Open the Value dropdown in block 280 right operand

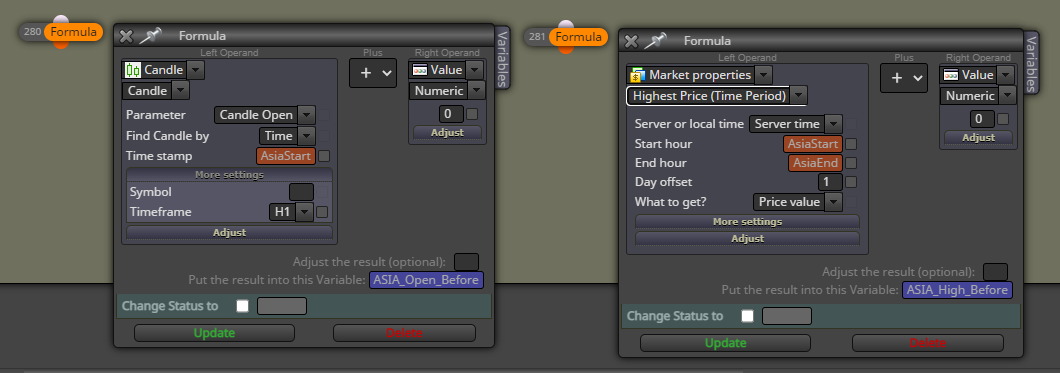[x=475, y=70]
